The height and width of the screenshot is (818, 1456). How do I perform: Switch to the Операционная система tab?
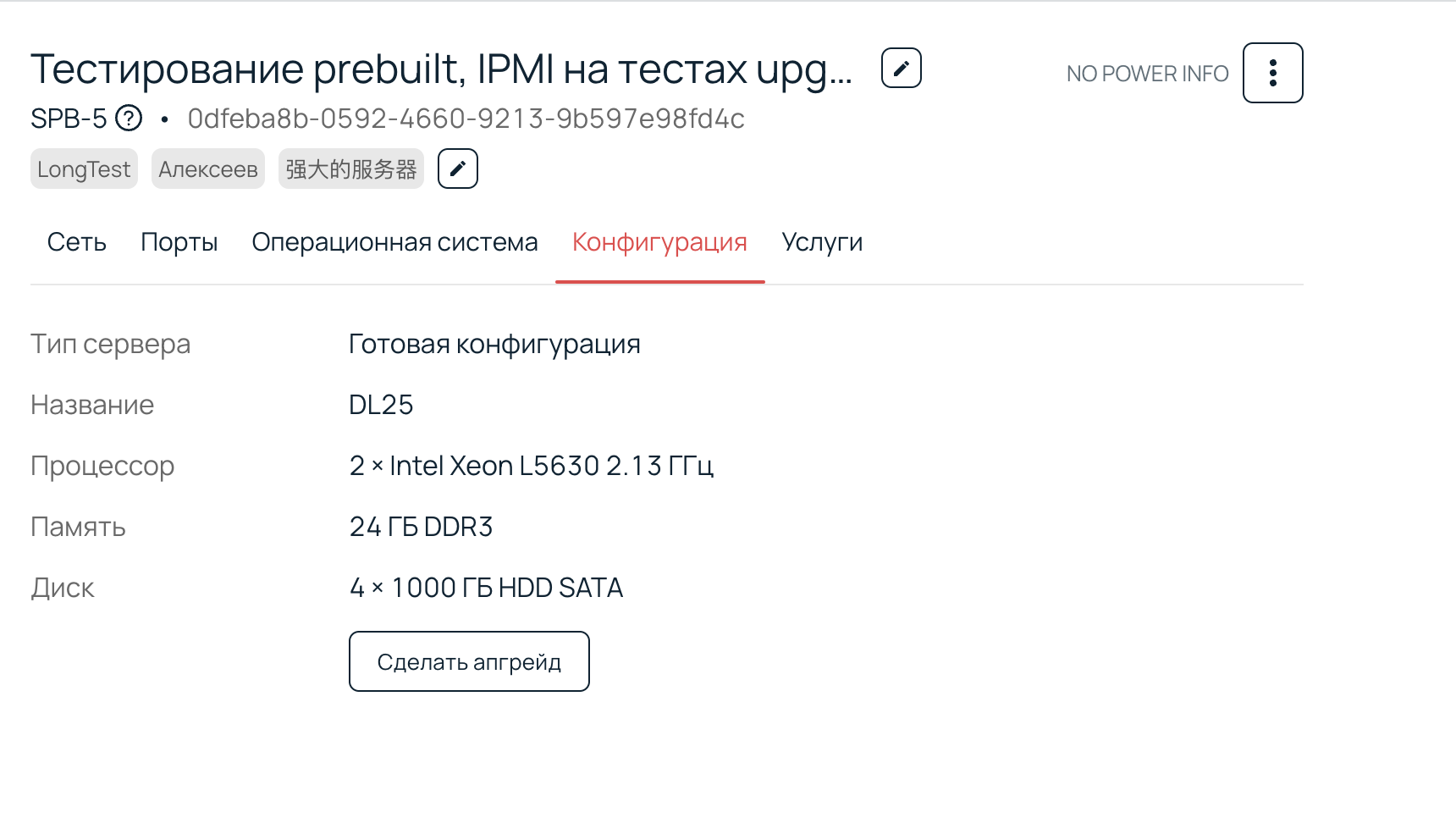[394, 242]
